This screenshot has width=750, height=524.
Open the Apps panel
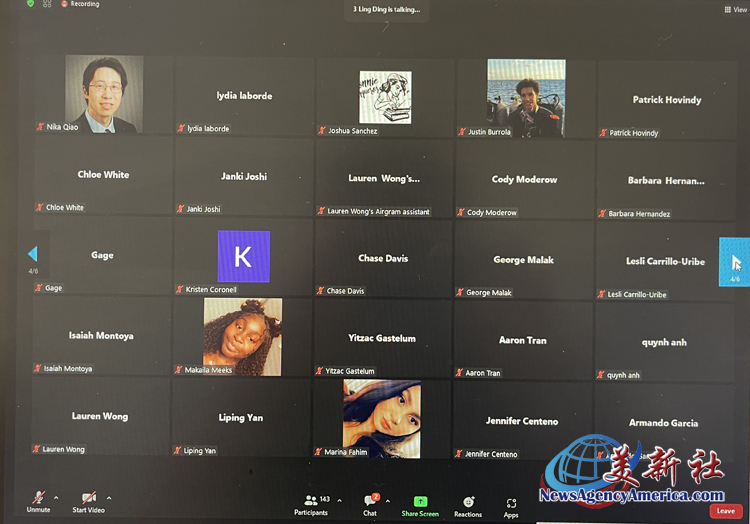(x=511, y=508)
